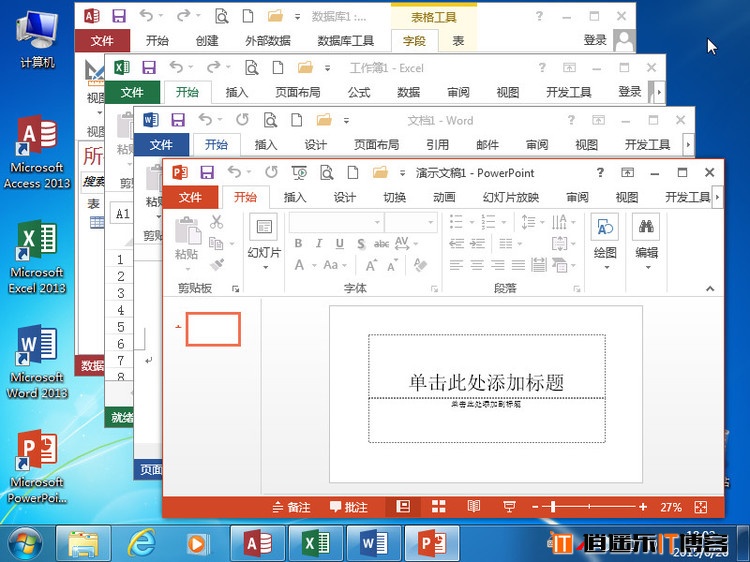Click the Save icon in Excel title bar
This screenshot has height=562, width=750.
(149, 67)
